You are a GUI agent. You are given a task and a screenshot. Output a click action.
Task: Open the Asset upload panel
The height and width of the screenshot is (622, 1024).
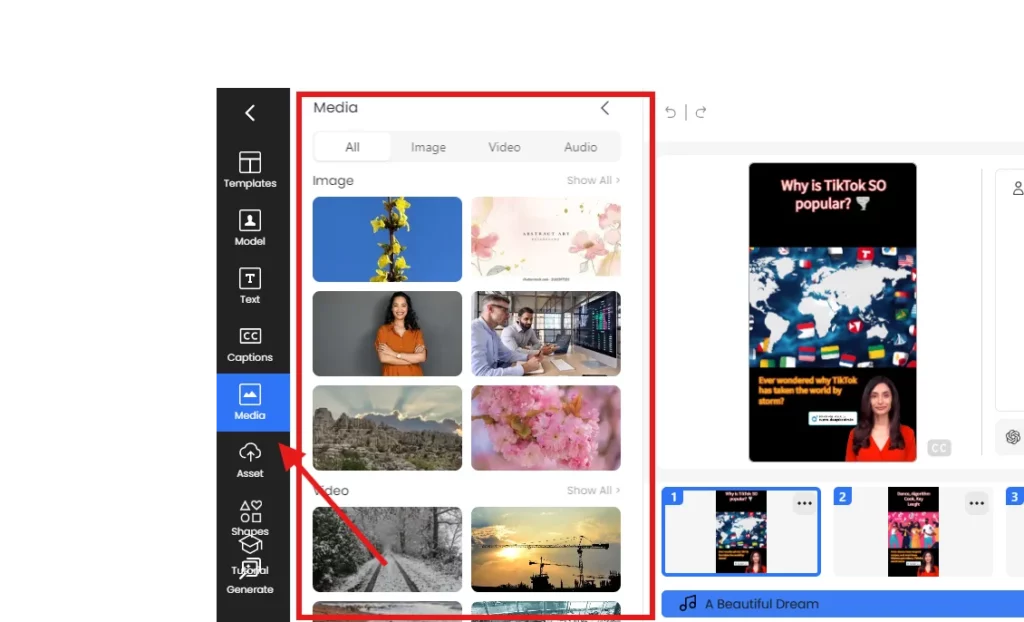tap(250, 460)
